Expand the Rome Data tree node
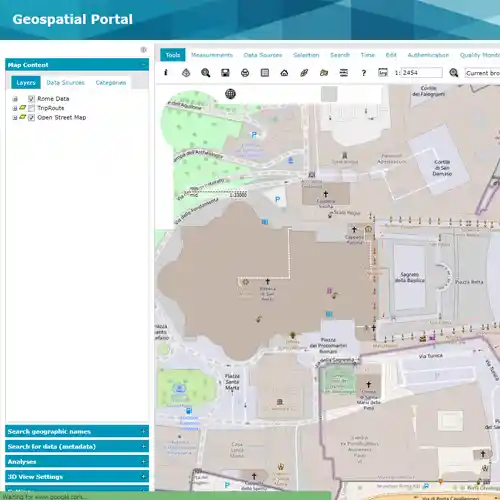 point(15,99)
